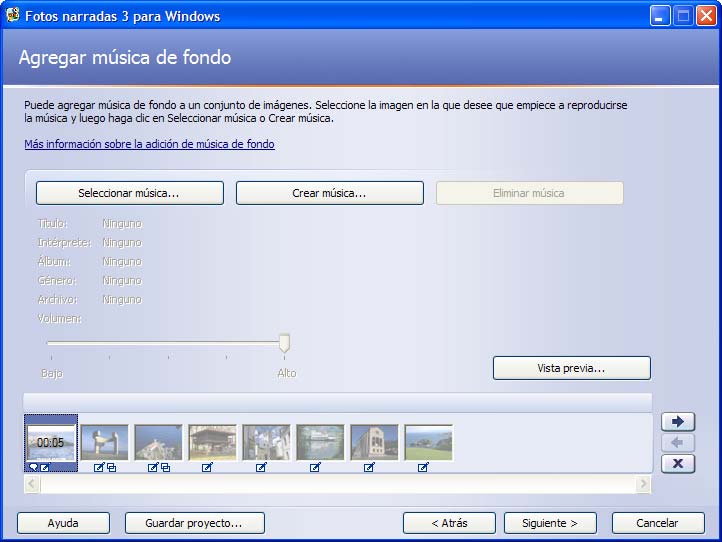Click the 'Género:' label
This screenshot has height=542, width=722.
[x=57, y=280]
